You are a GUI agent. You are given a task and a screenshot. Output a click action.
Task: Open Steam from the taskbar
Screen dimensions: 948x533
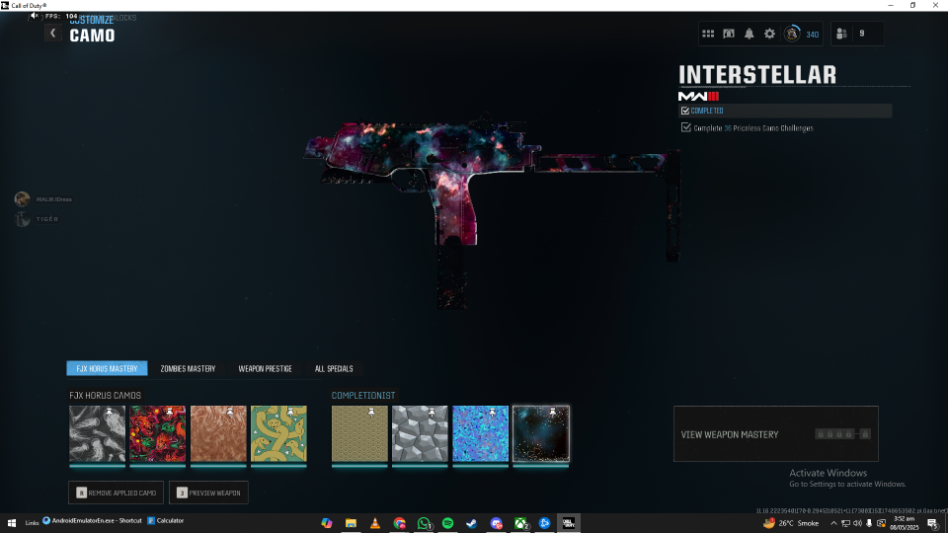[472, 523]
